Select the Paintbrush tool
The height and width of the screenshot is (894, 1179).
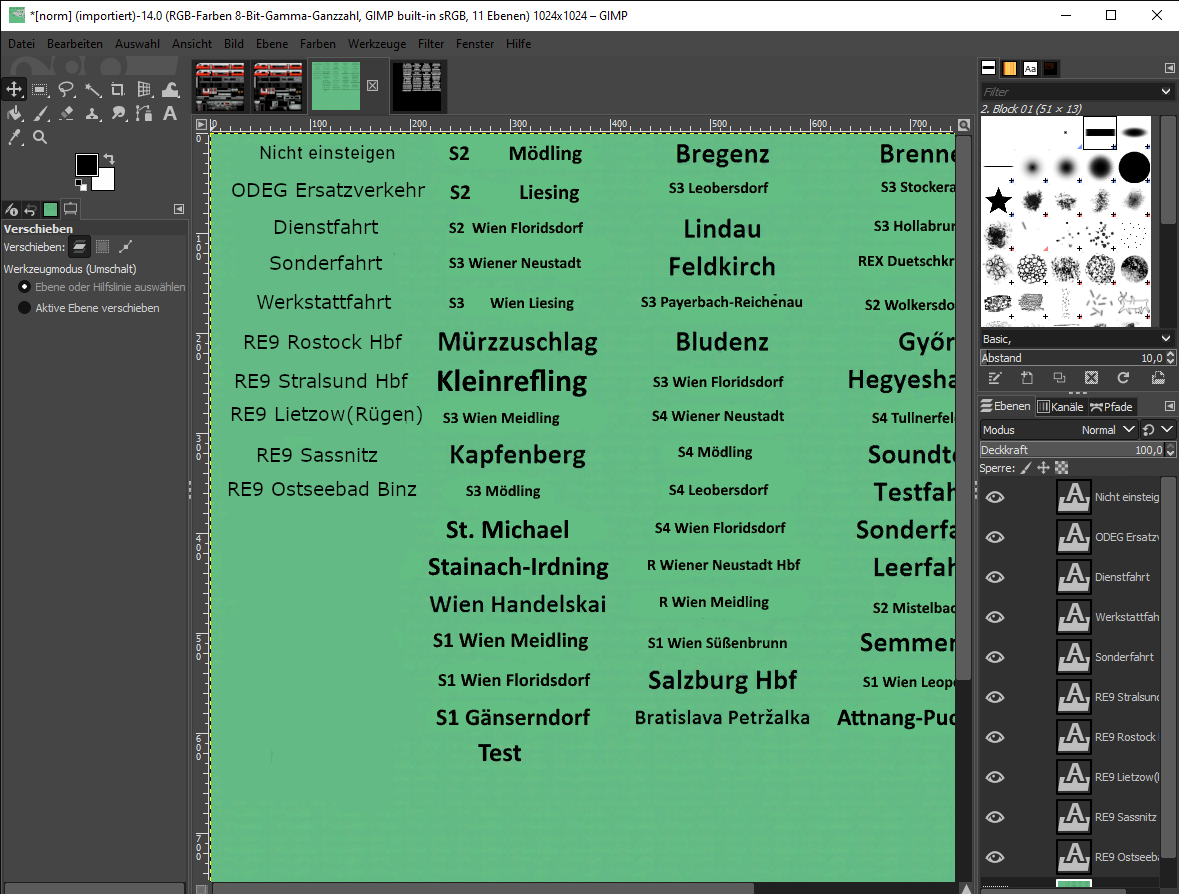pyautogui.click(x=40, y=114)
